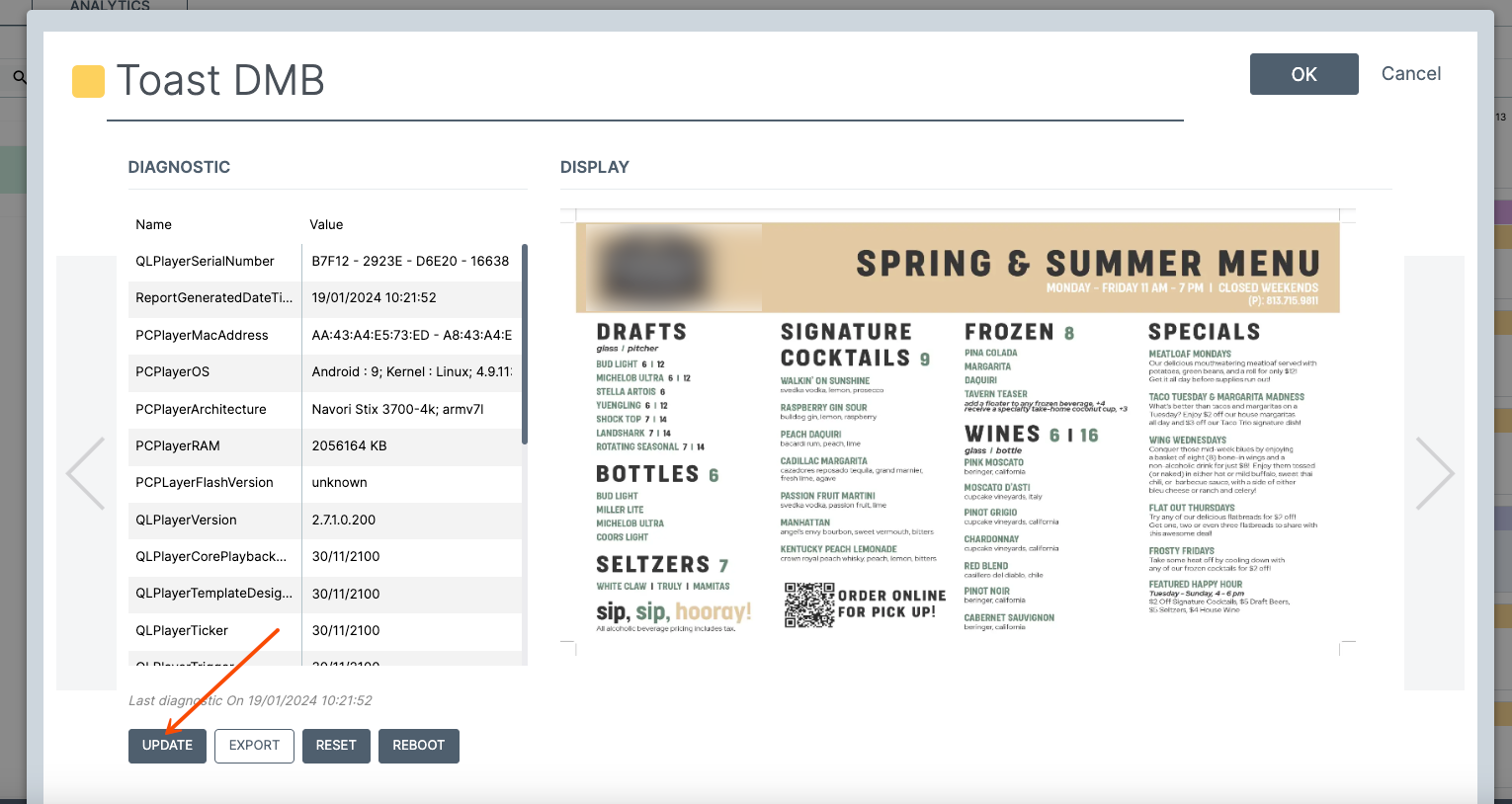Click the UPDATE button

(x=167, y=746)
